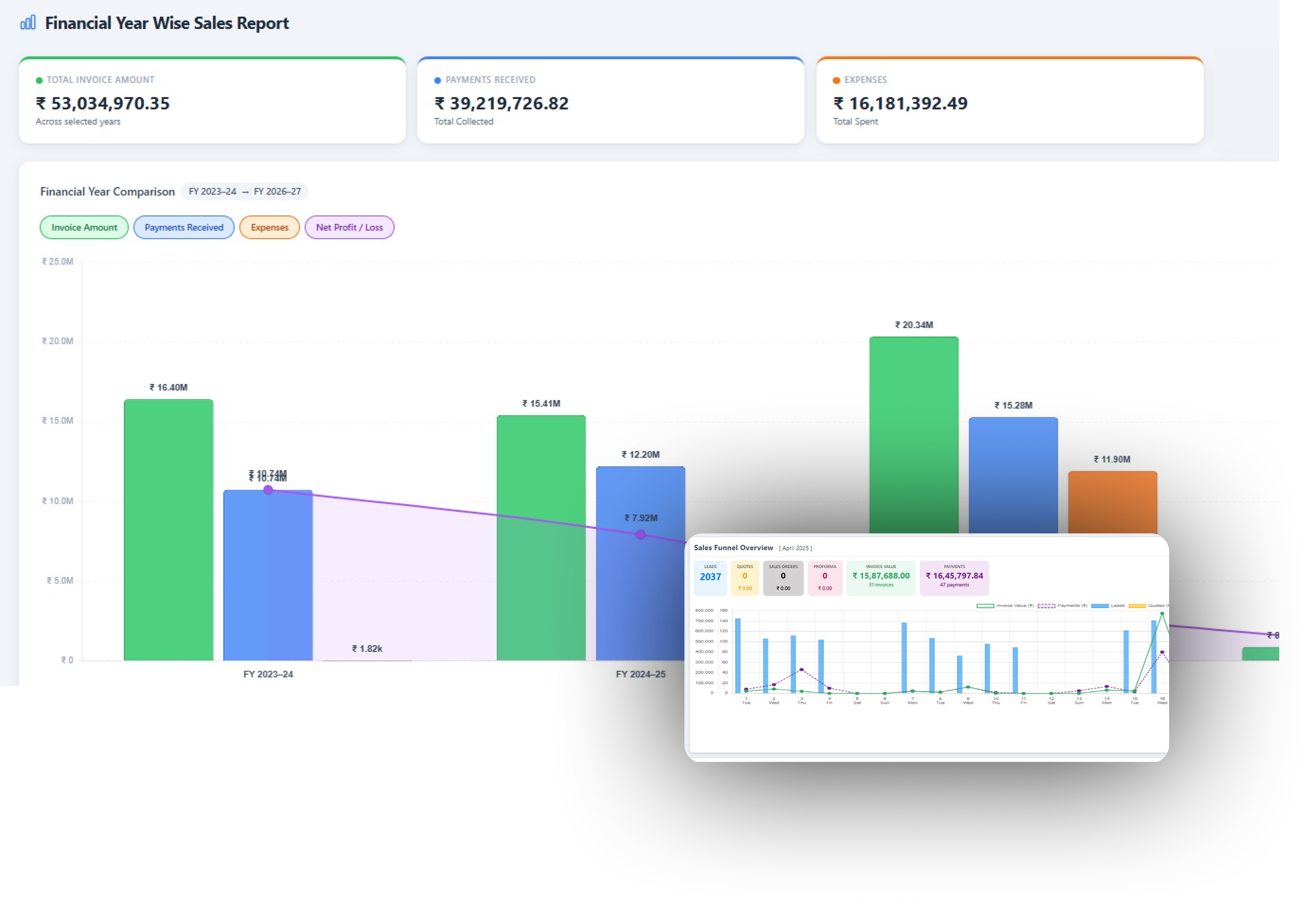Click the Payments Received summary card
1316x910 pixels.
611,101
